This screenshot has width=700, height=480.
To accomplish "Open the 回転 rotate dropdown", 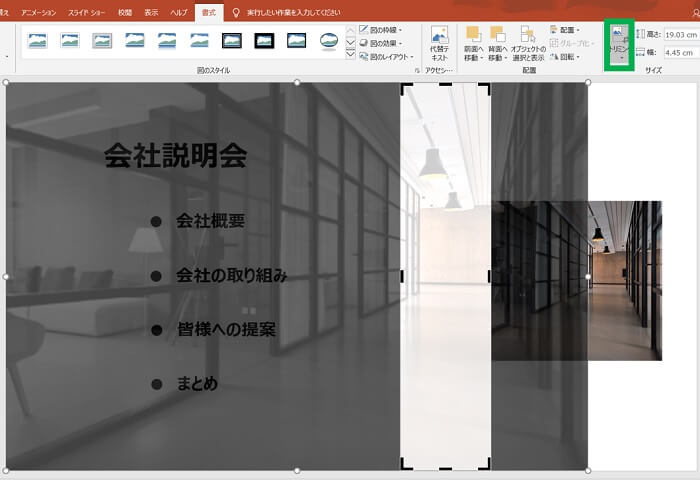I will 566,56.
